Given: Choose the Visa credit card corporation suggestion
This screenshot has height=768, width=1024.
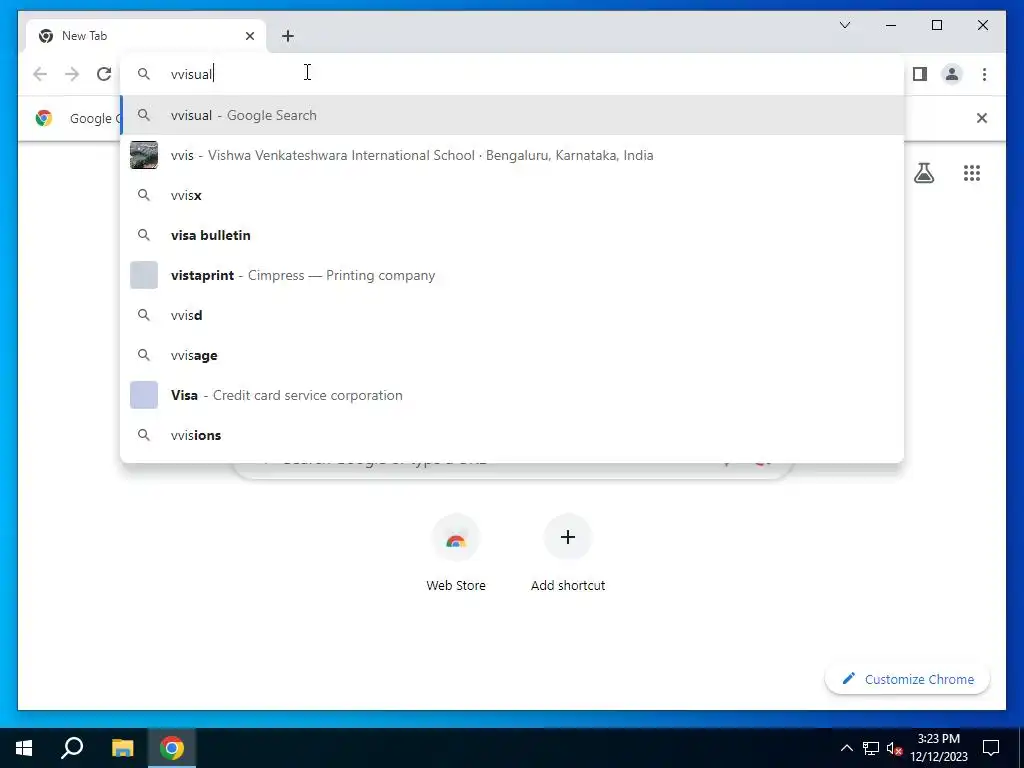Looking at the screenshot, I should pyautogui.click(x=512, y=395).
